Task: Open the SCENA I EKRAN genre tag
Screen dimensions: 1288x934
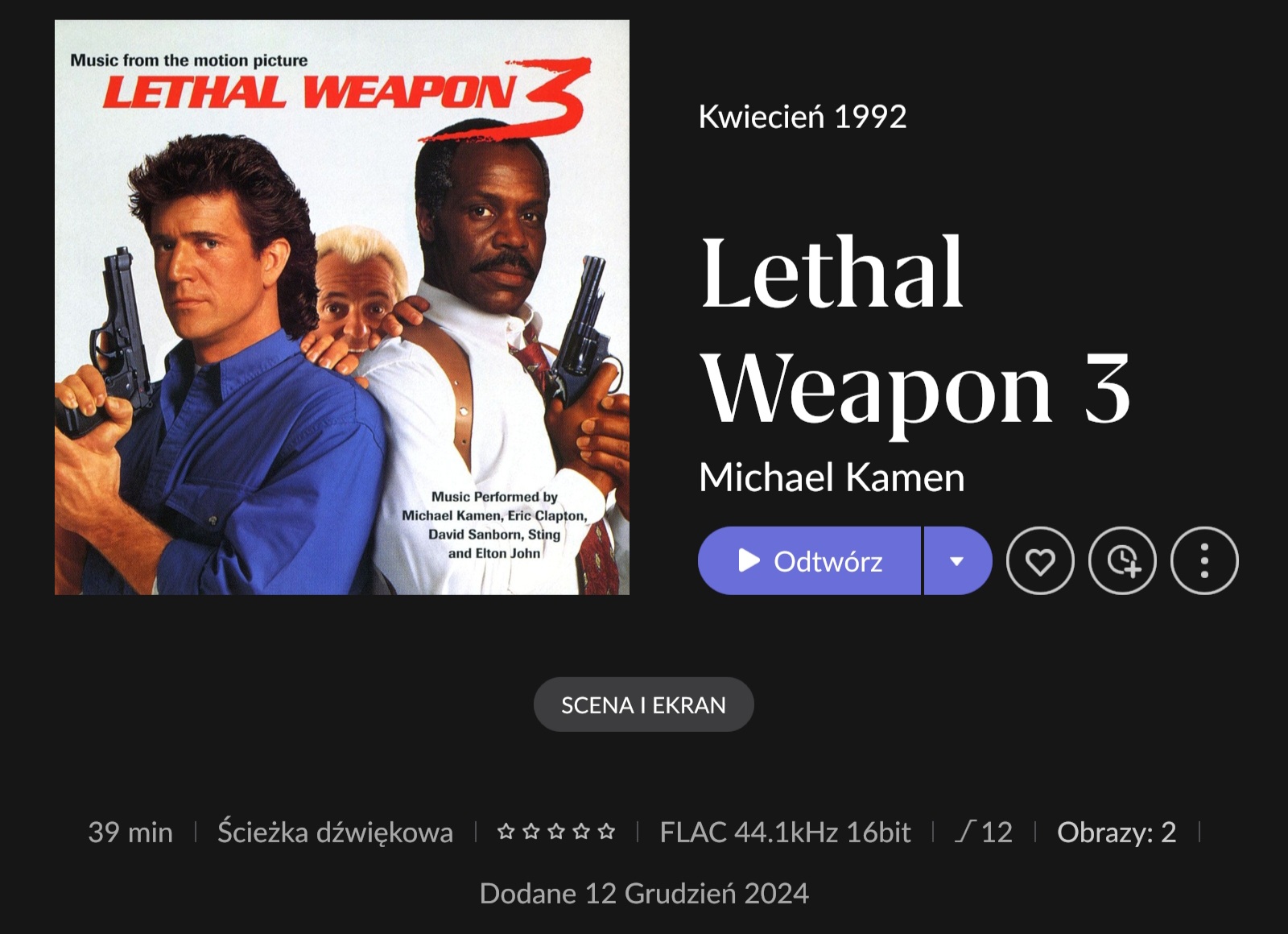Action: click(x=643, y=705)
